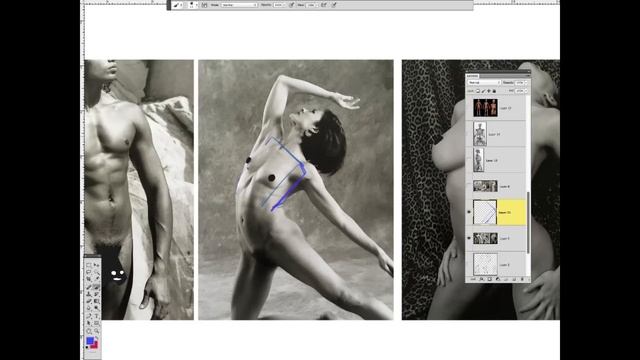The height and width of the screenshot is (360, 640).
Task: Hide the highlighted yellow layer
Action: 469,212
